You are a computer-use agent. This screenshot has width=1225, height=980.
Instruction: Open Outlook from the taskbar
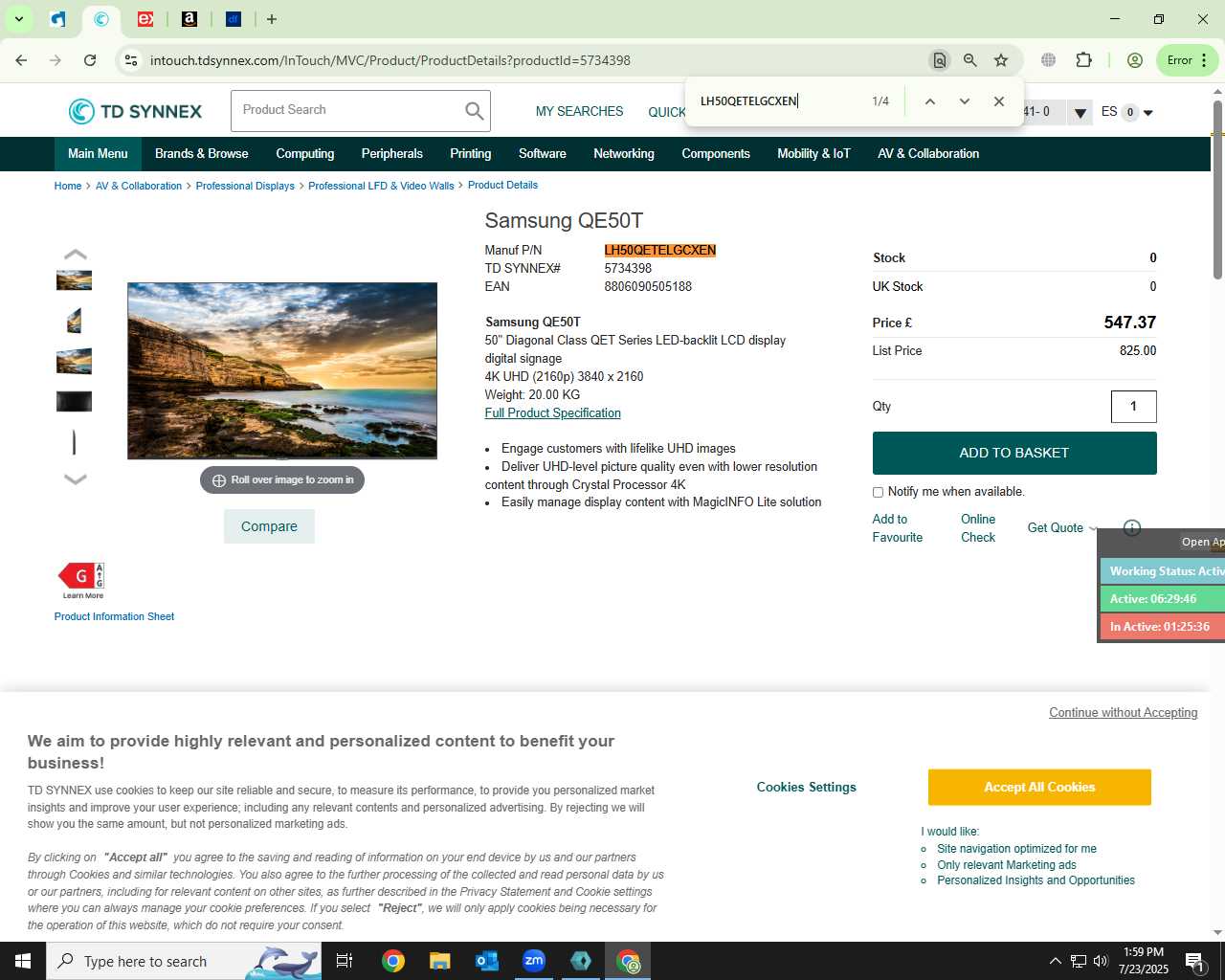[x=487, y=961]
